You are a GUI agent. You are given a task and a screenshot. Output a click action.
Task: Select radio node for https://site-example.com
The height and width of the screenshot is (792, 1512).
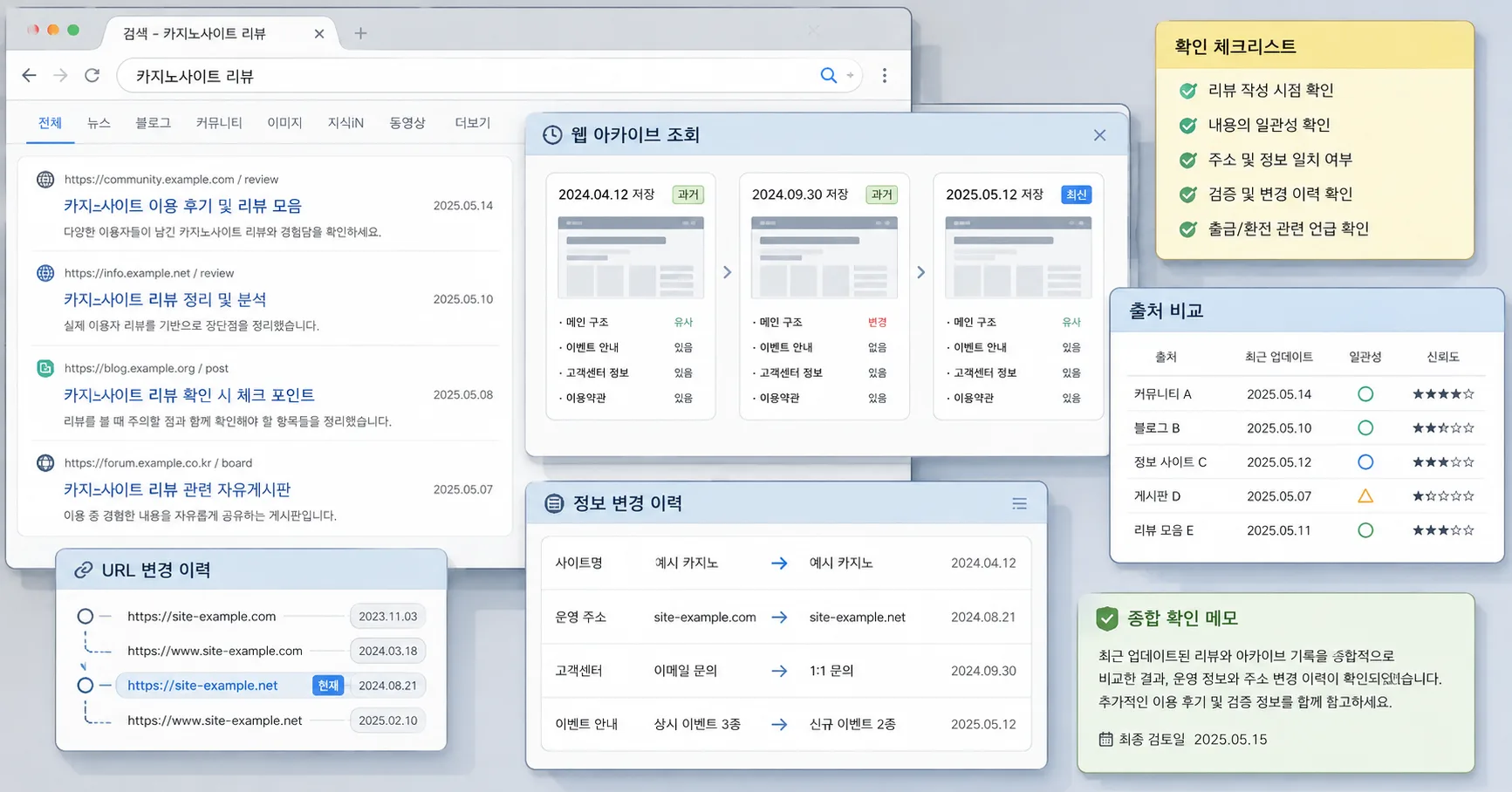point(85,617)
